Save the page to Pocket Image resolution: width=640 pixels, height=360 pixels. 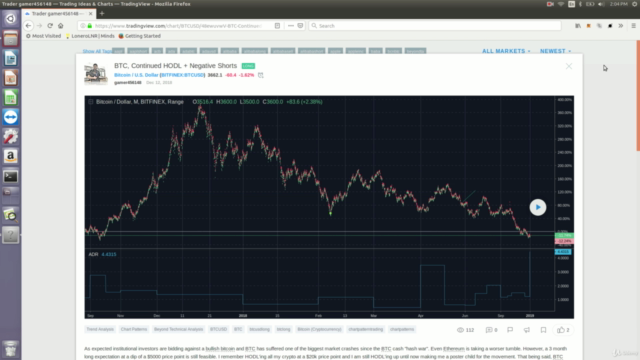(x=300, y=26)
